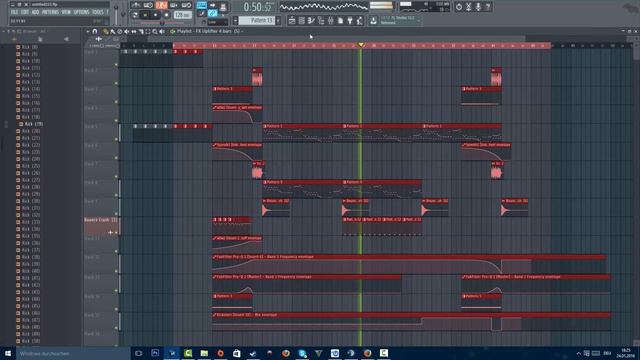Screen dimensions: 640x360
Task: Open Skype from the taskbar
Action: pos(302,353)
